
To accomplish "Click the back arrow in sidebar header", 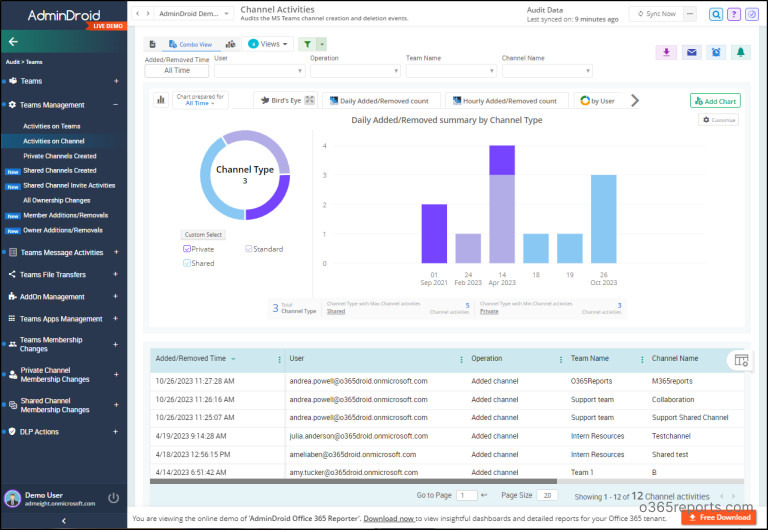I will pyautogui.click(x=13, y=42).
